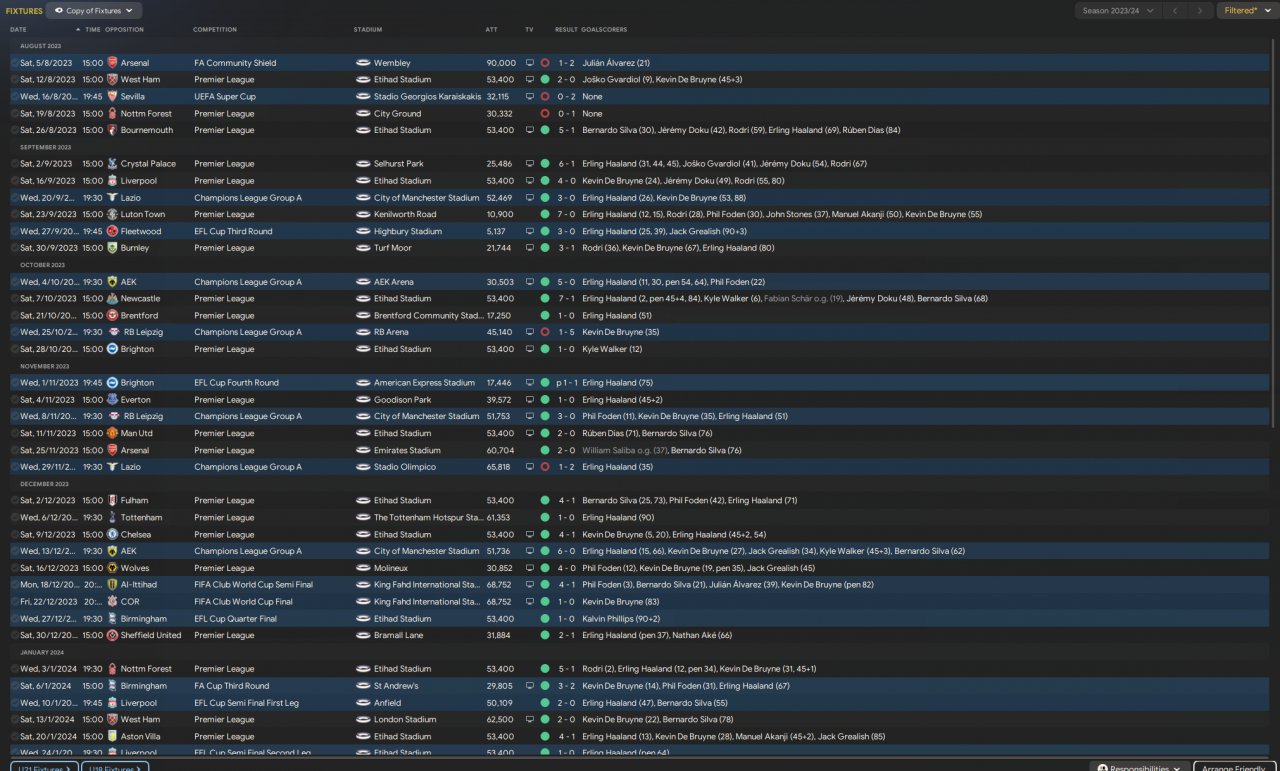Open the Stadio Olimpico stadium link

click(405, 467)
